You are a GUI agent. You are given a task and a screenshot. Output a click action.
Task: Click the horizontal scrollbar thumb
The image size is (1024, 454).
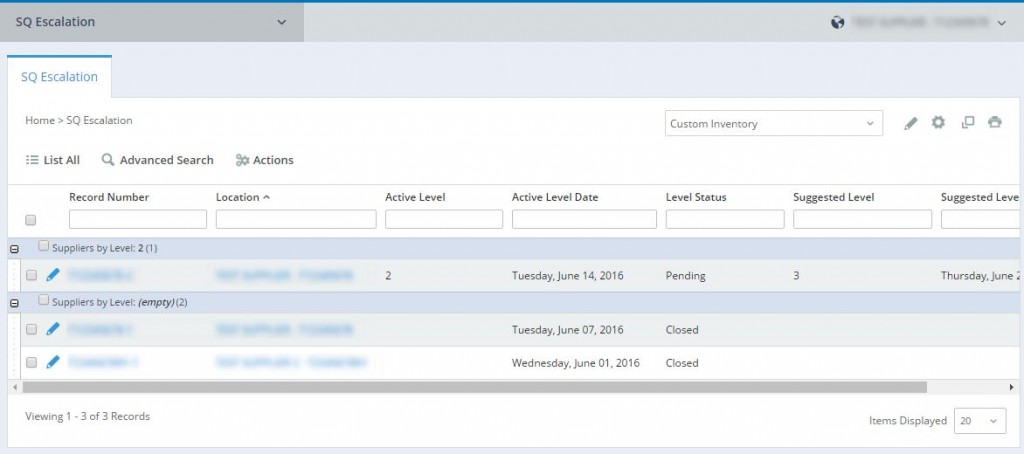click(475, 387)
